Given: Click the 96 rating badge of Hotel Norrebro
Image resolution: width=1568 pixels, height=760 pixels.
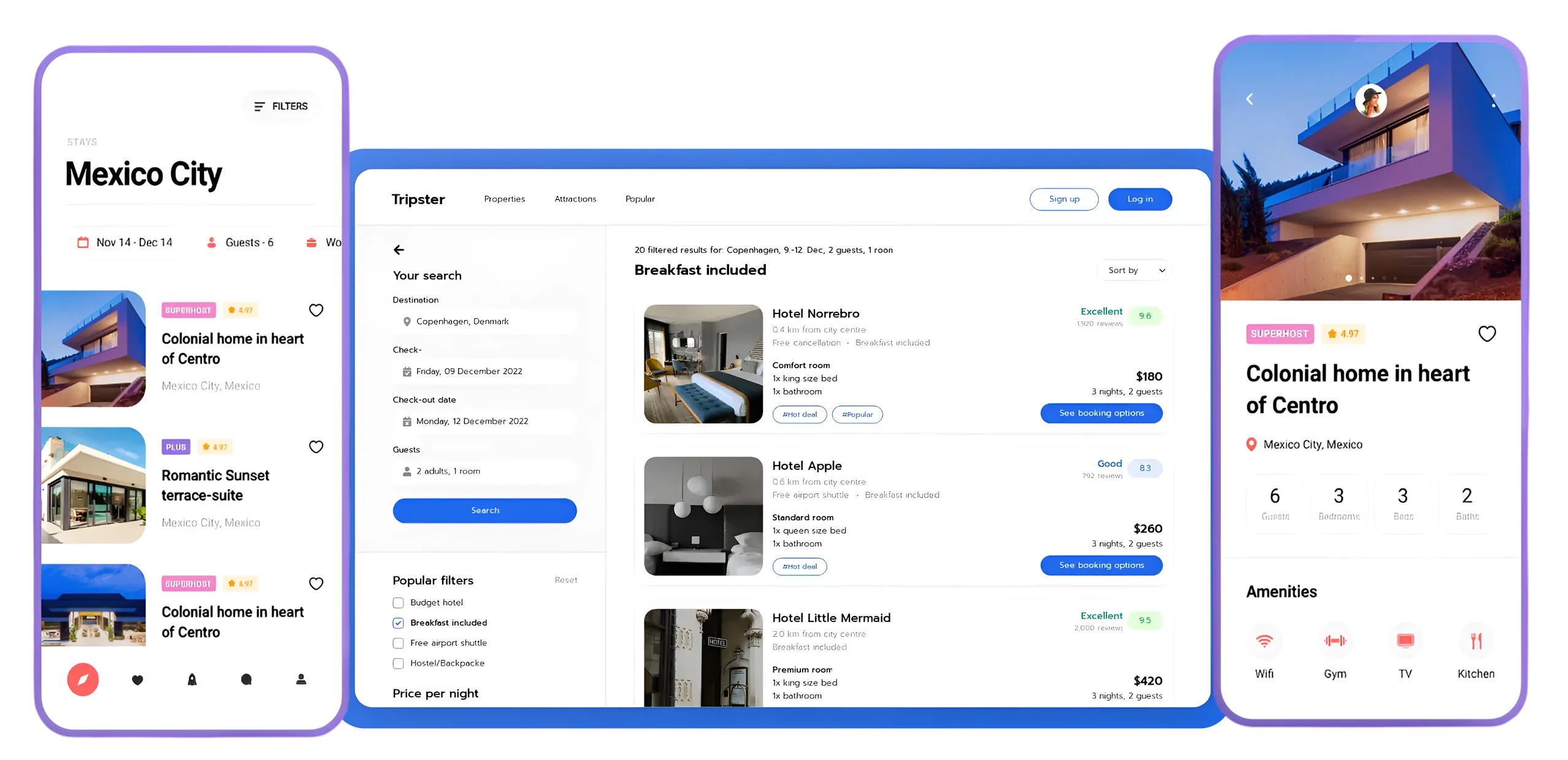Looking at the screenshot, I should 1145,316.
